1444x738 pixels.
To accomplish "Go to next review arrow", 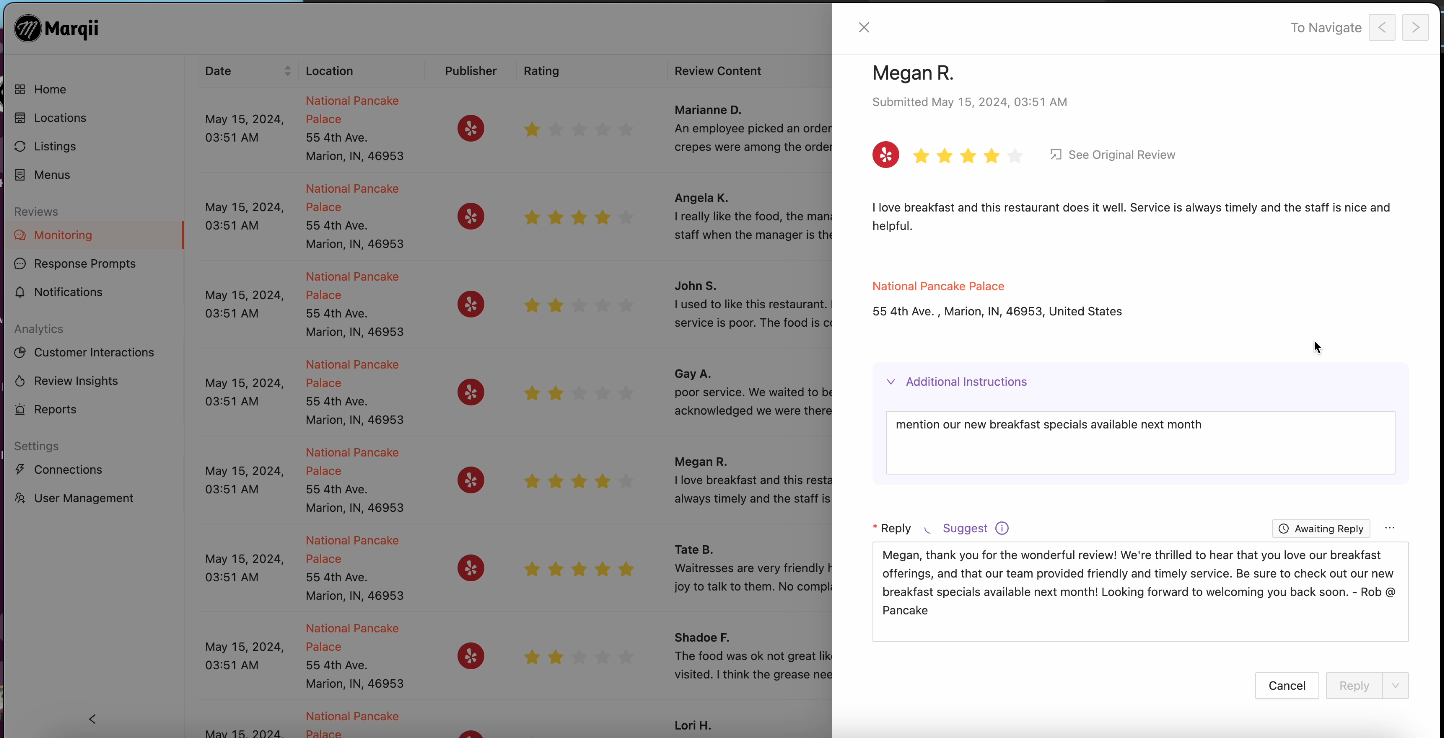I will tap(1415, 27).
